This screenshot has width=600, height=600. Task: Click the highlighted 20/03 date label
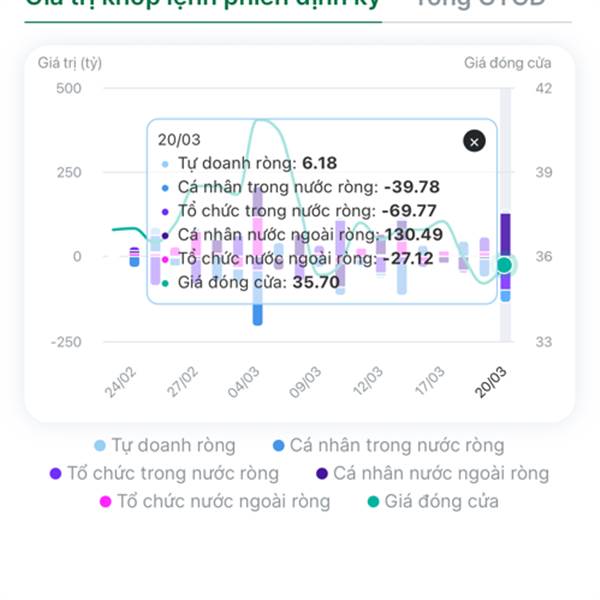492,382
